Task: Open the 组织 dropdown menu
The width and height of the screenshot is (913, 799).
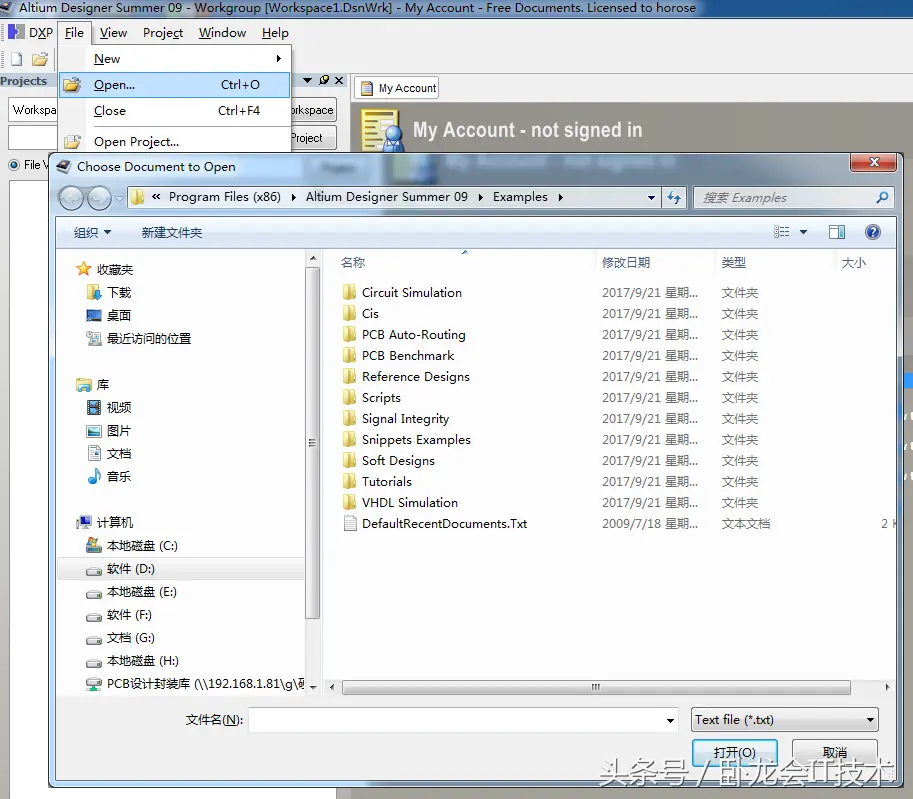Action: click(92, 233)
